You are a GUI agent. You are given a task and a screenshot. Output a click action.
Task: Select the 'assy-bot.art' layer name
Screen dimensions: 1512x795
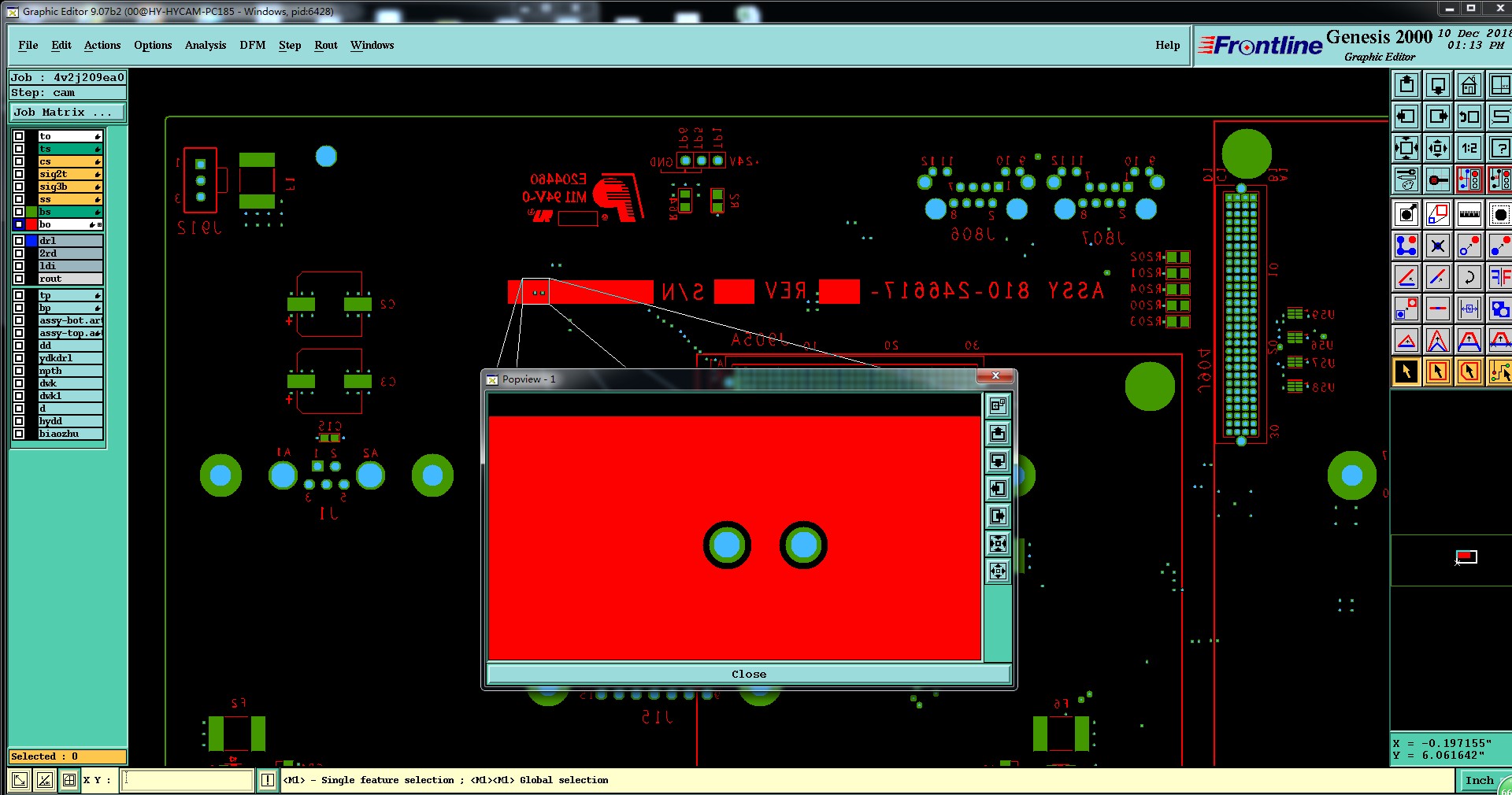click(70, 320)
